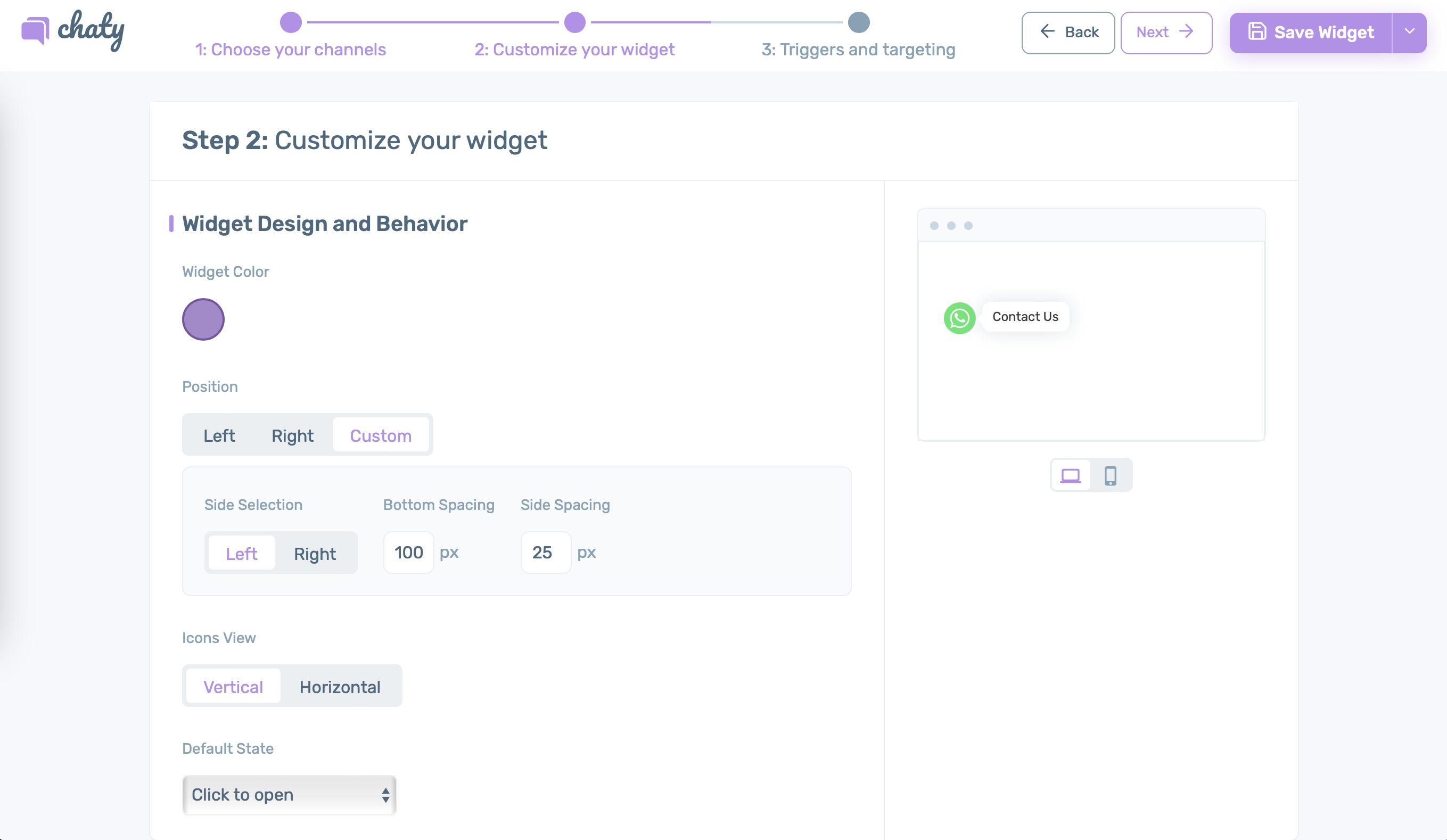Click the Contact Us preview label
1447x840 pixels.
pos(1025,317)
